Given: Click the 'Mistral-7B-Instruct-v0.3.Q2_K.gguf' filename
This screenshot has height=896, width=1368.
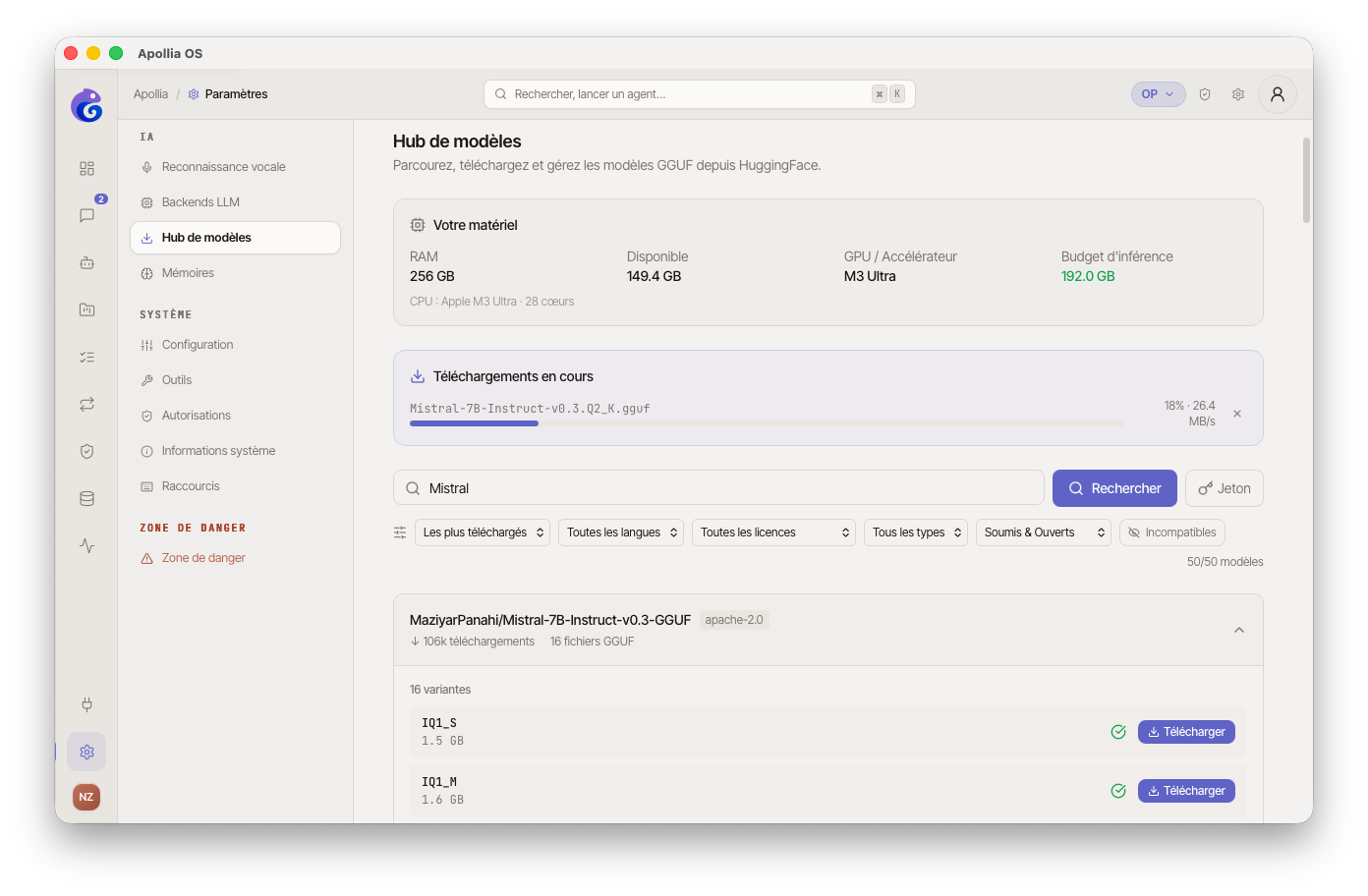Looking at the screenshot, I should pos(530,409).
